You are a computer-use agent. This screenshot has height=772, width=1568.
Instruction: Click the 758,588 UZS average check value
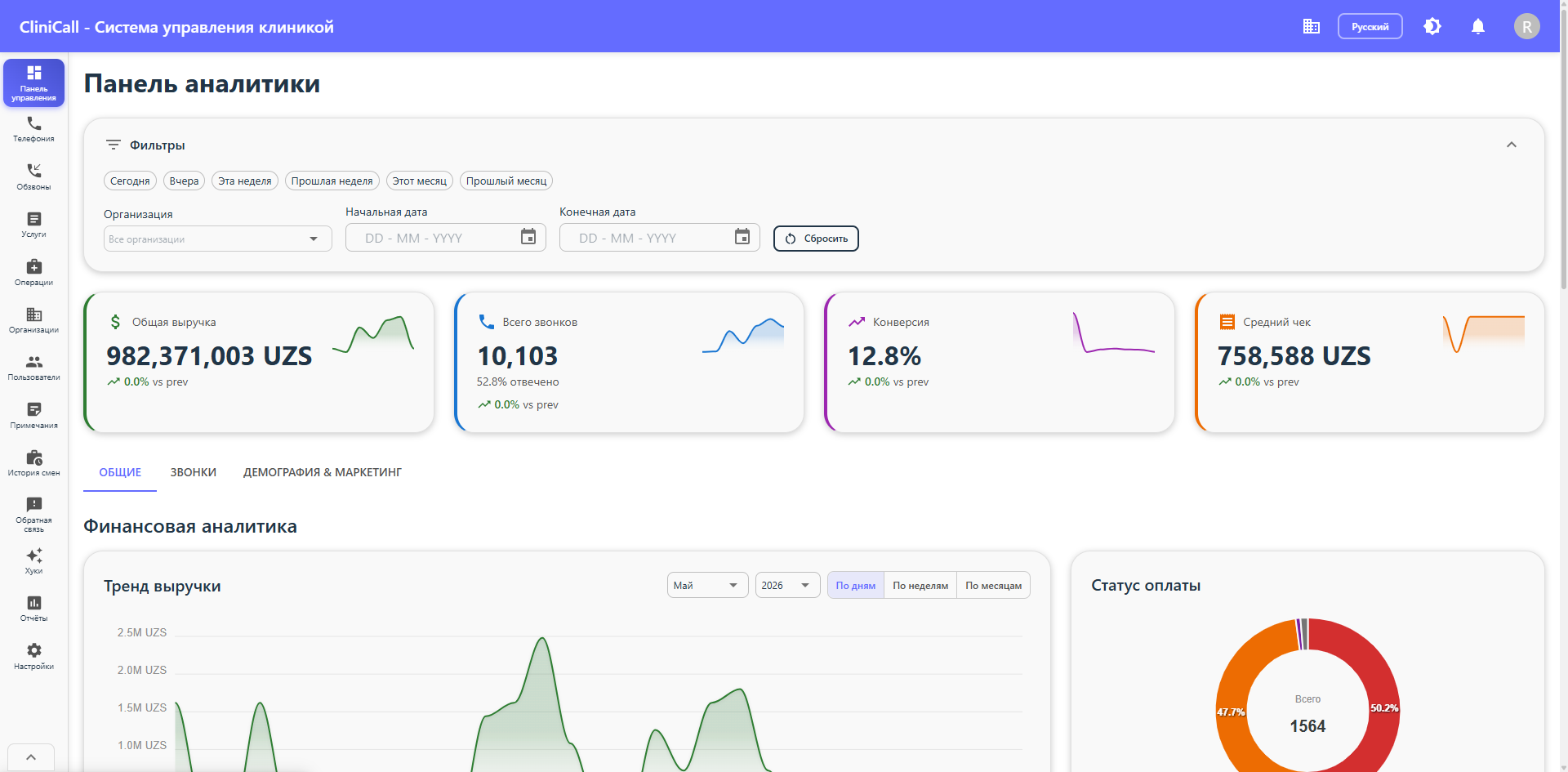(1294, 356)
